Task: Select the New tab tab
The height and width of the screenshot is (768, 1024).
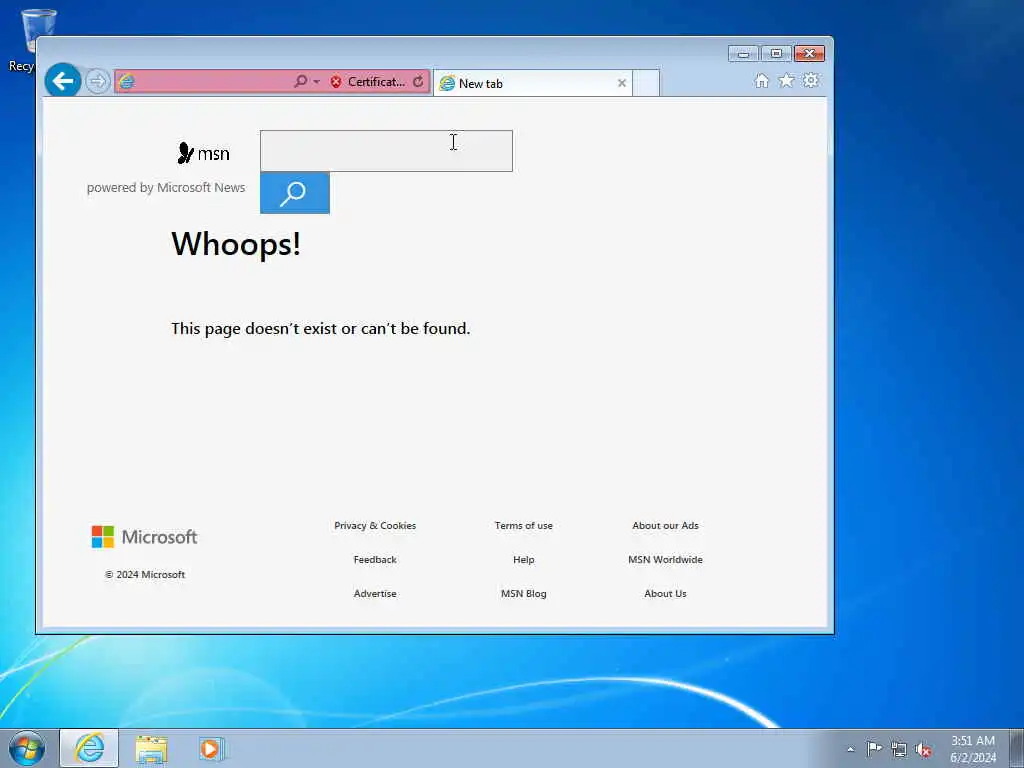Action: (x=532, y=83)
